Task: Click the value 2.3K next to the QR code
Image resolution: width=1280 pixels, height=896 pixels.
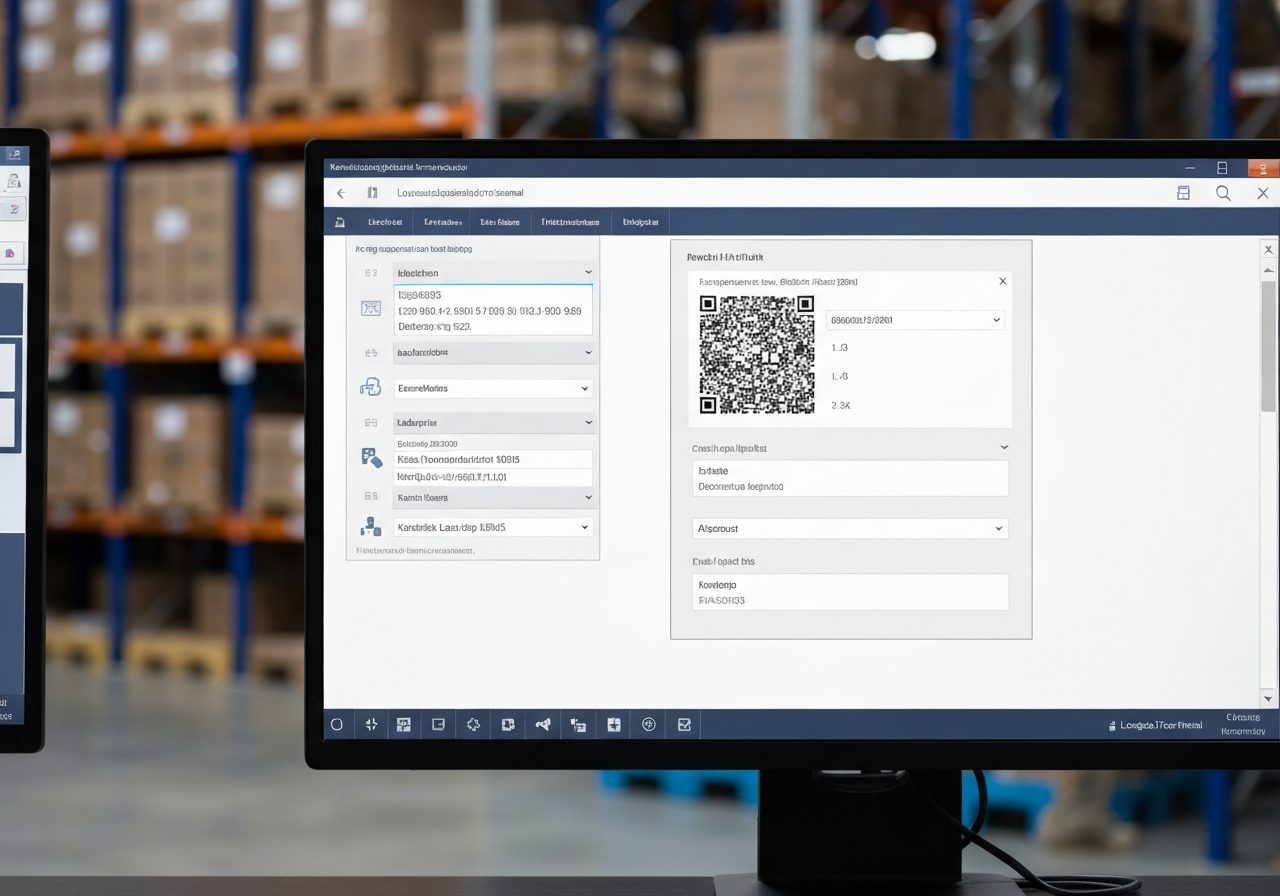Action: click(840, 406)
